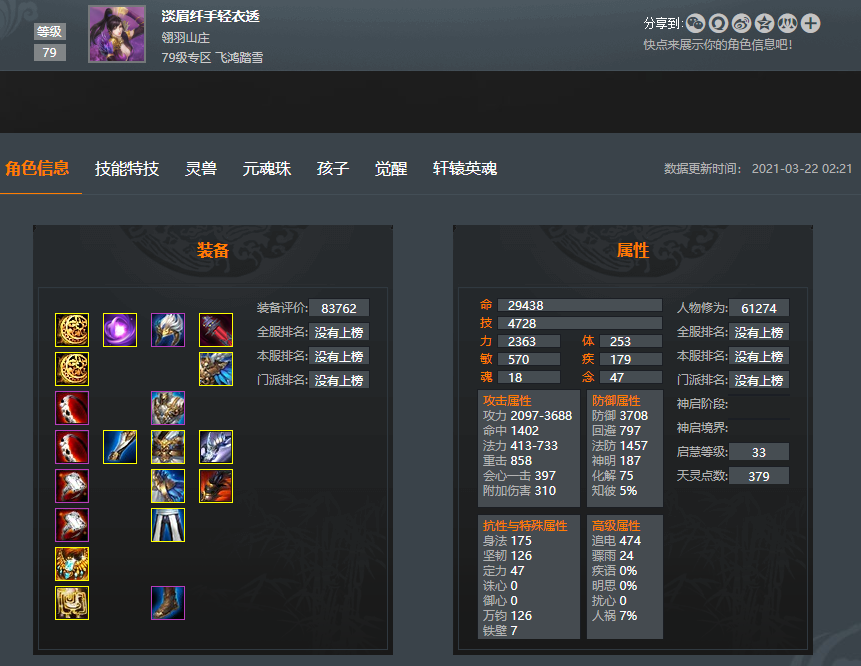Open the 孩子 tab
This screenshot has height=666, width=861.
(x=333, y=169)
